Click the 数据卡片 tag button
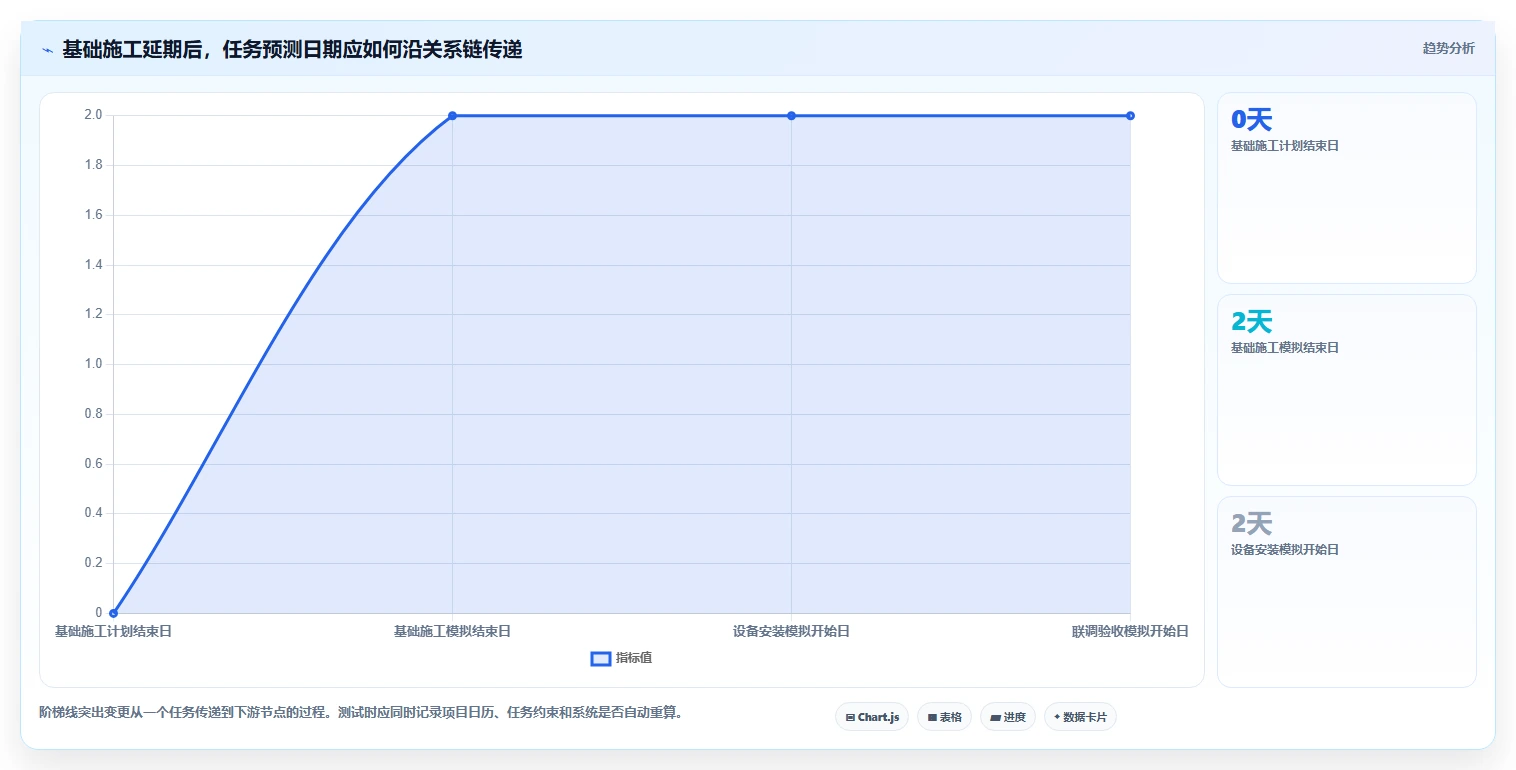 pos(1080,717)
